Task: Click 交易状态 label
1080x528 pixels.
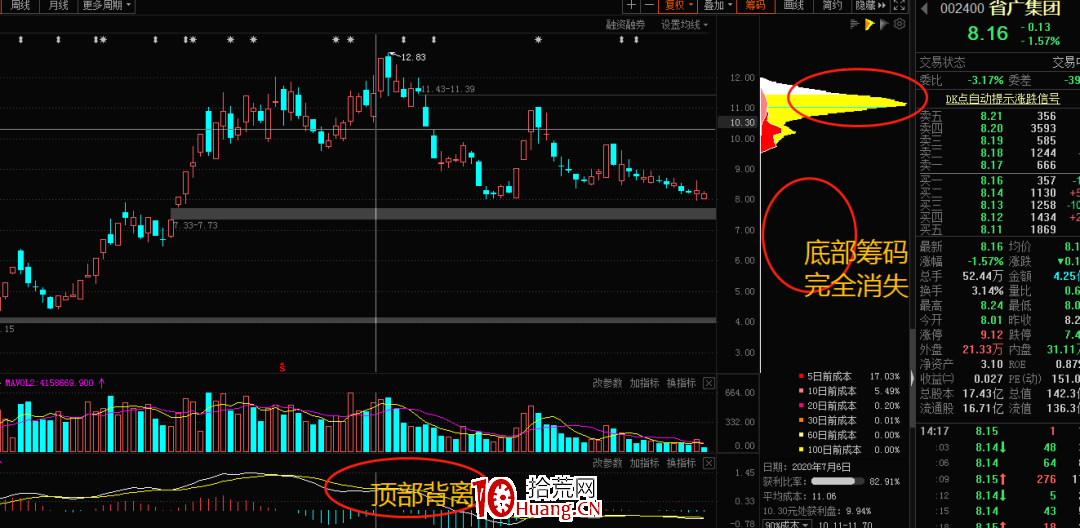Action: [943, 63]
